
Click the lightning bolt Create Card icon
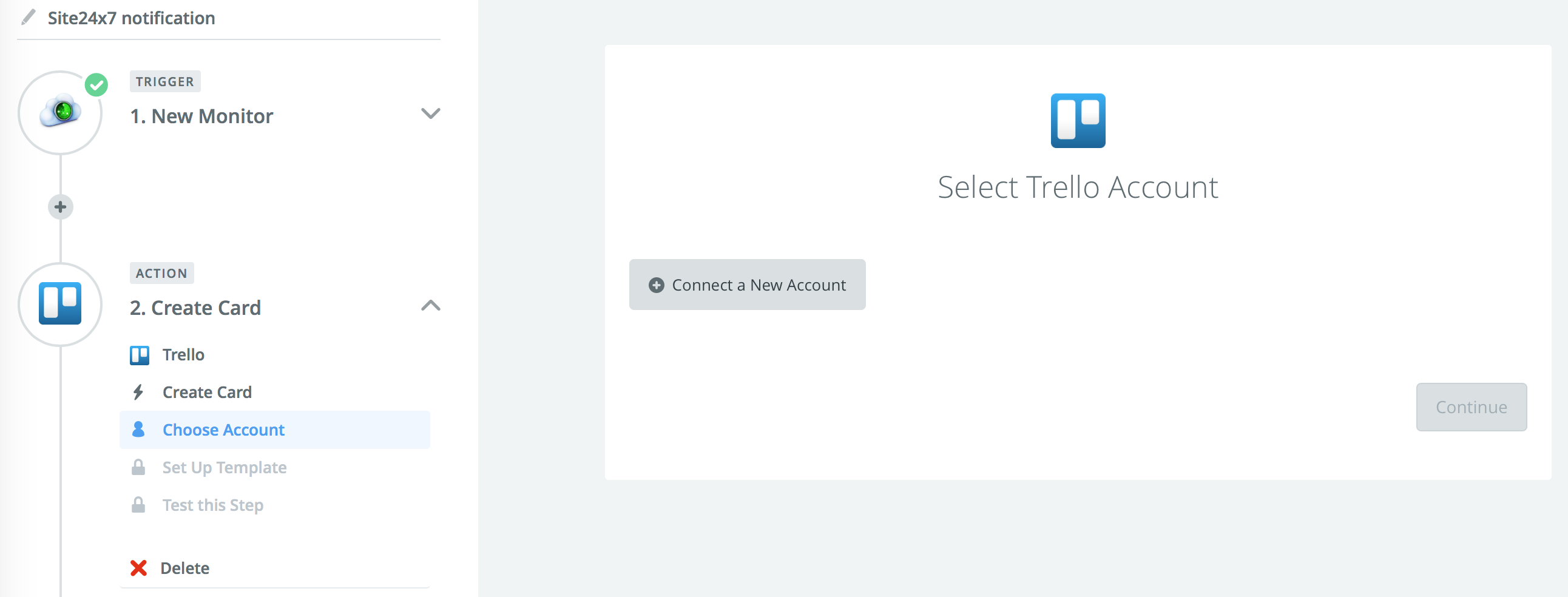(138, 392)
